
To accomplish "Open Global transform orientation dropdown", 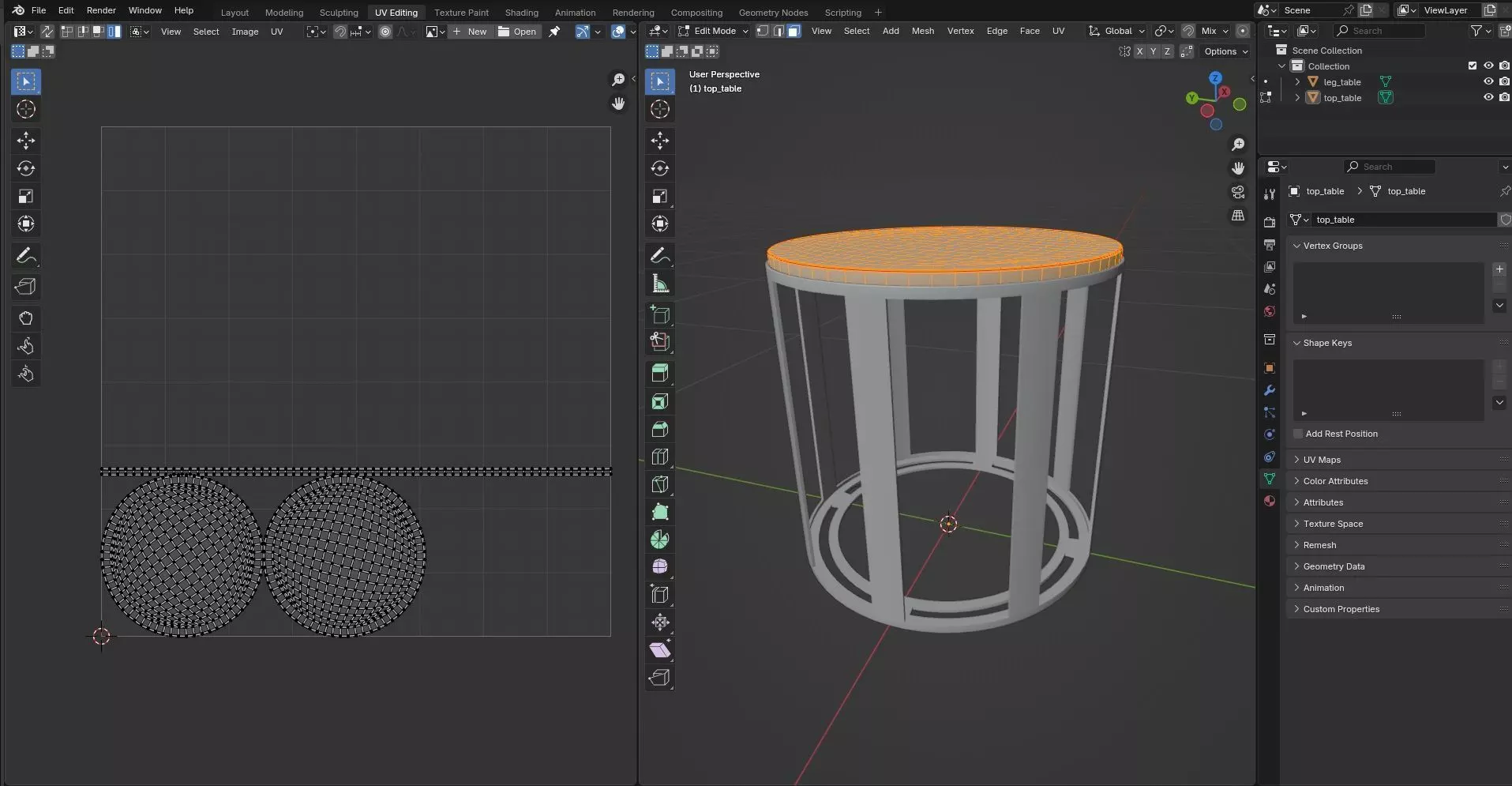I will [1116, 31].
